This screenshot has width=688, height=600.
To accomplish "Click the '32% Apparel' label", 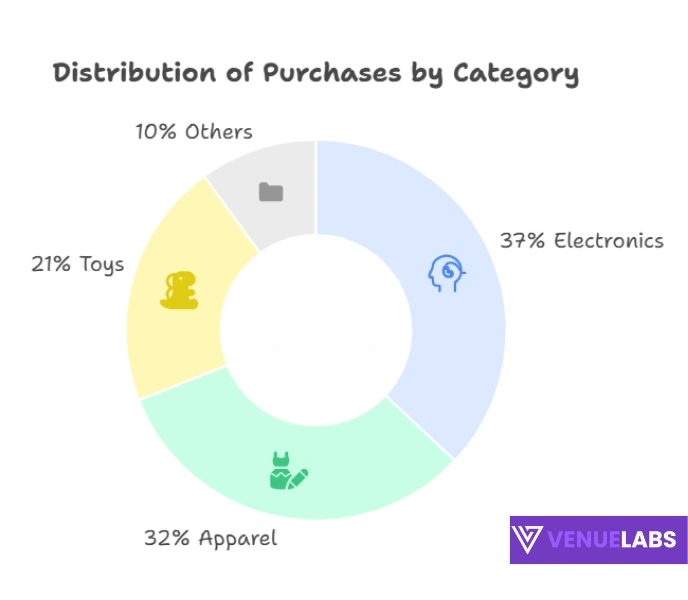I will click(x=210, y=538).
